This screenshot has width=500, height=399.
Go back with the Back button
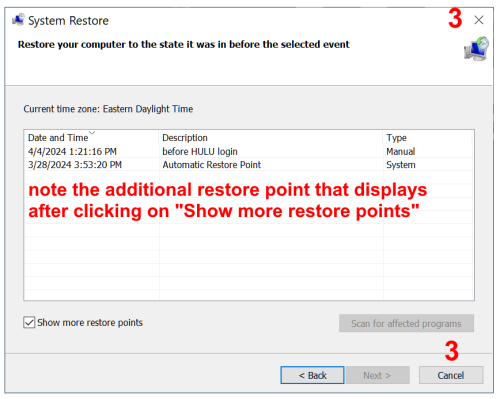312,375
